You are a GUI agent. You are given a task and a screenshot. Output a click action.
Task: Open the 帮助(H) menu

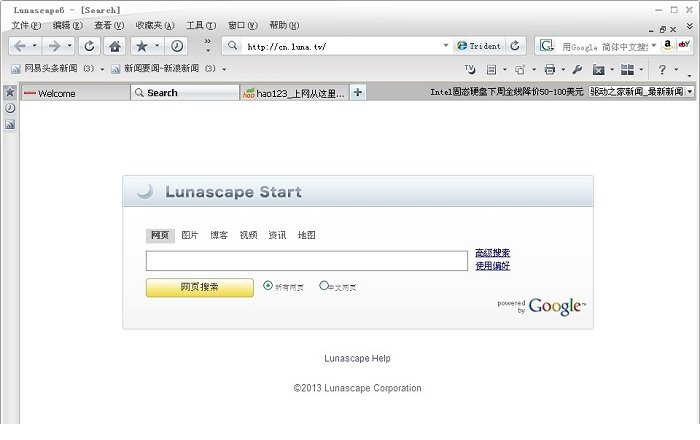(284, 25)
